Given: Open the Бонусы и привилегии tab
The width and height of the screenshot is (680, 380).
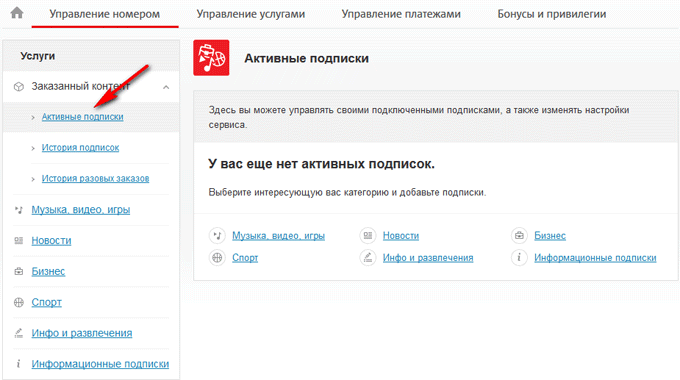Looking at the screenshot, I should click(x=552, y=14).
